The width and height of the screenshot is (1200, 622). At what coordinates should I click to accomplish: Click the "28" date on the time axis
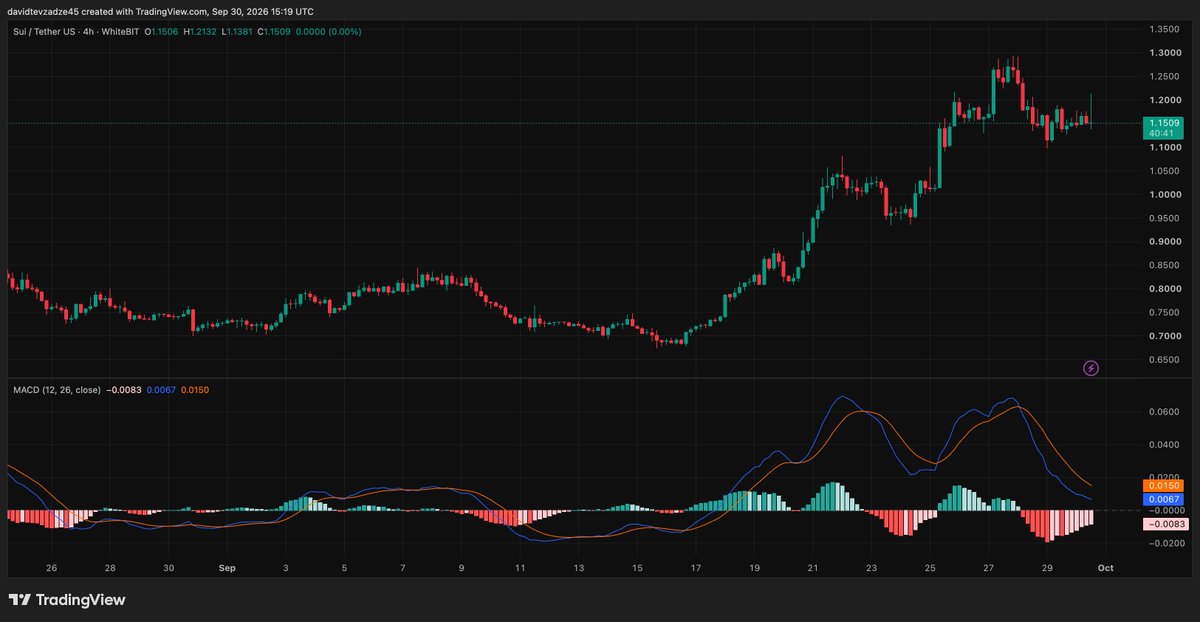(x=110, y=567)
